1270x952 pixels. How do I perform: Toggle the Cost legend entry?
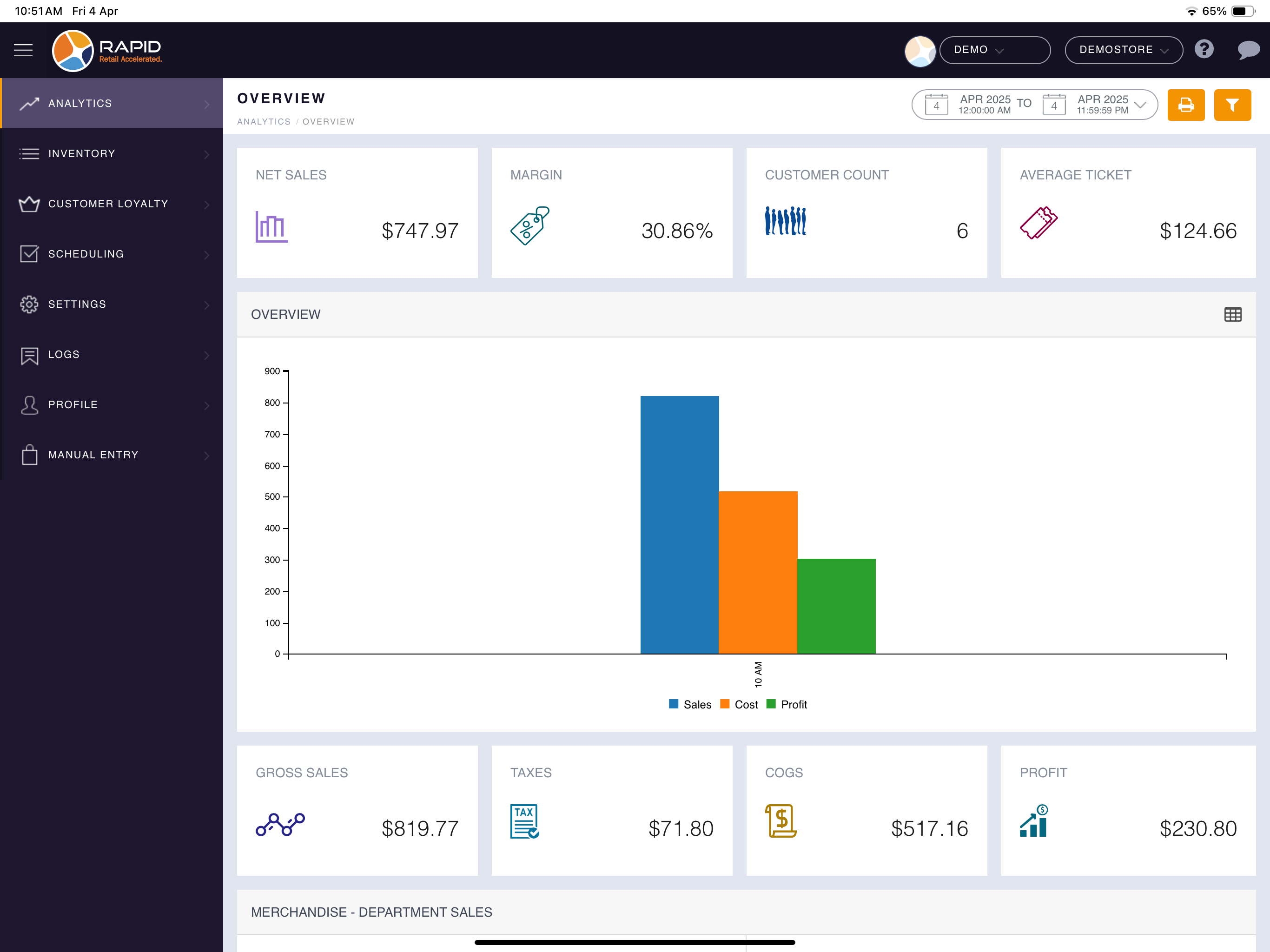739,705
